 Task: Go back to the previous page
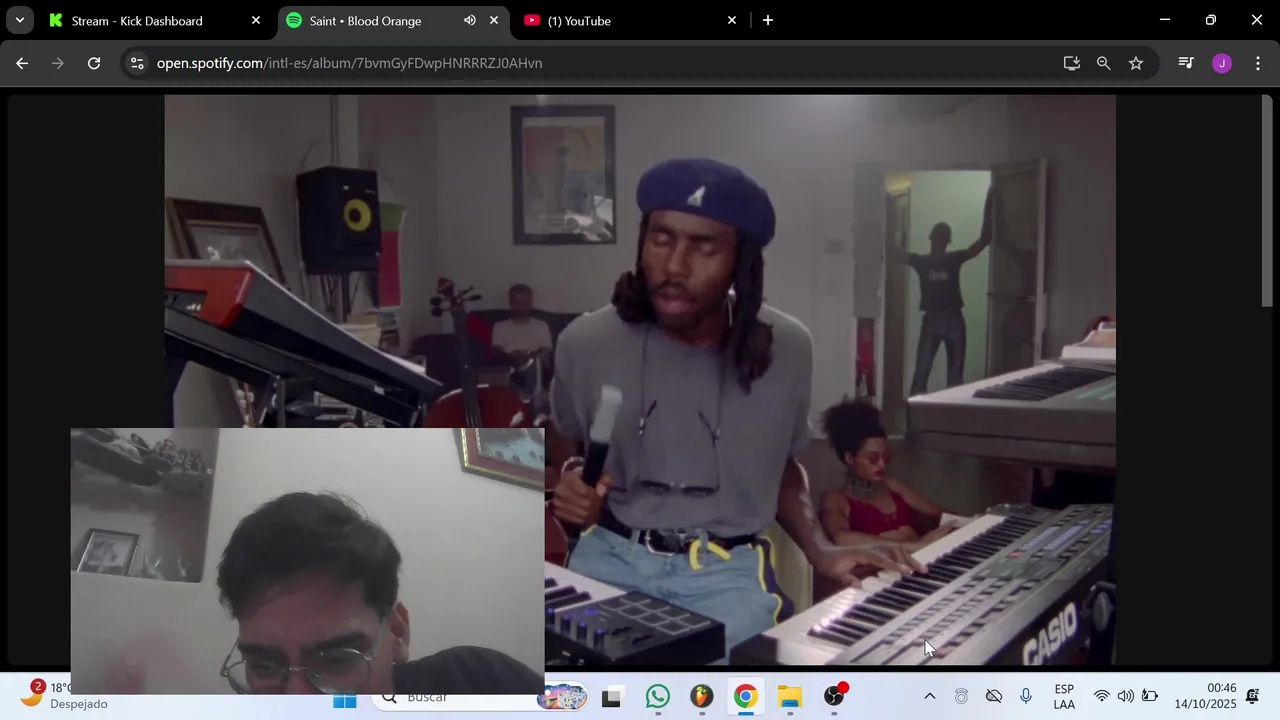[22, 63]
